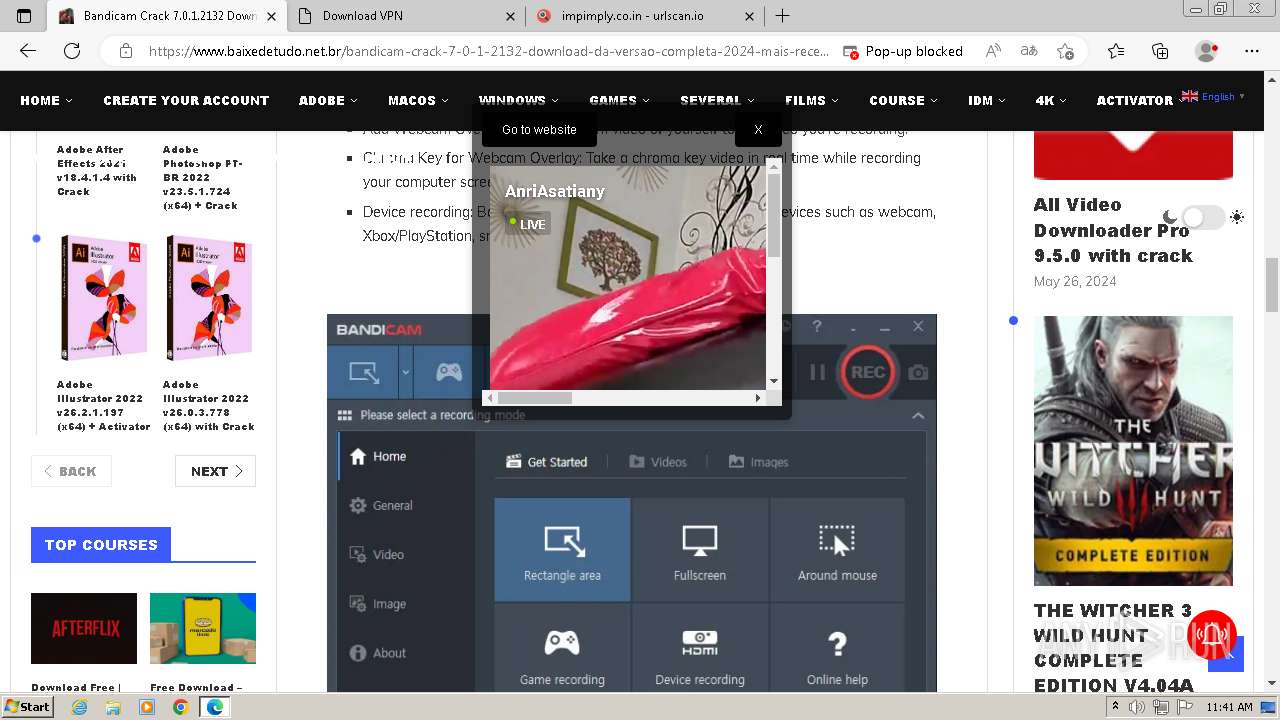The image size is (1280, 720).
Task: Click Go to website in the popup
Action: point(539,129)
